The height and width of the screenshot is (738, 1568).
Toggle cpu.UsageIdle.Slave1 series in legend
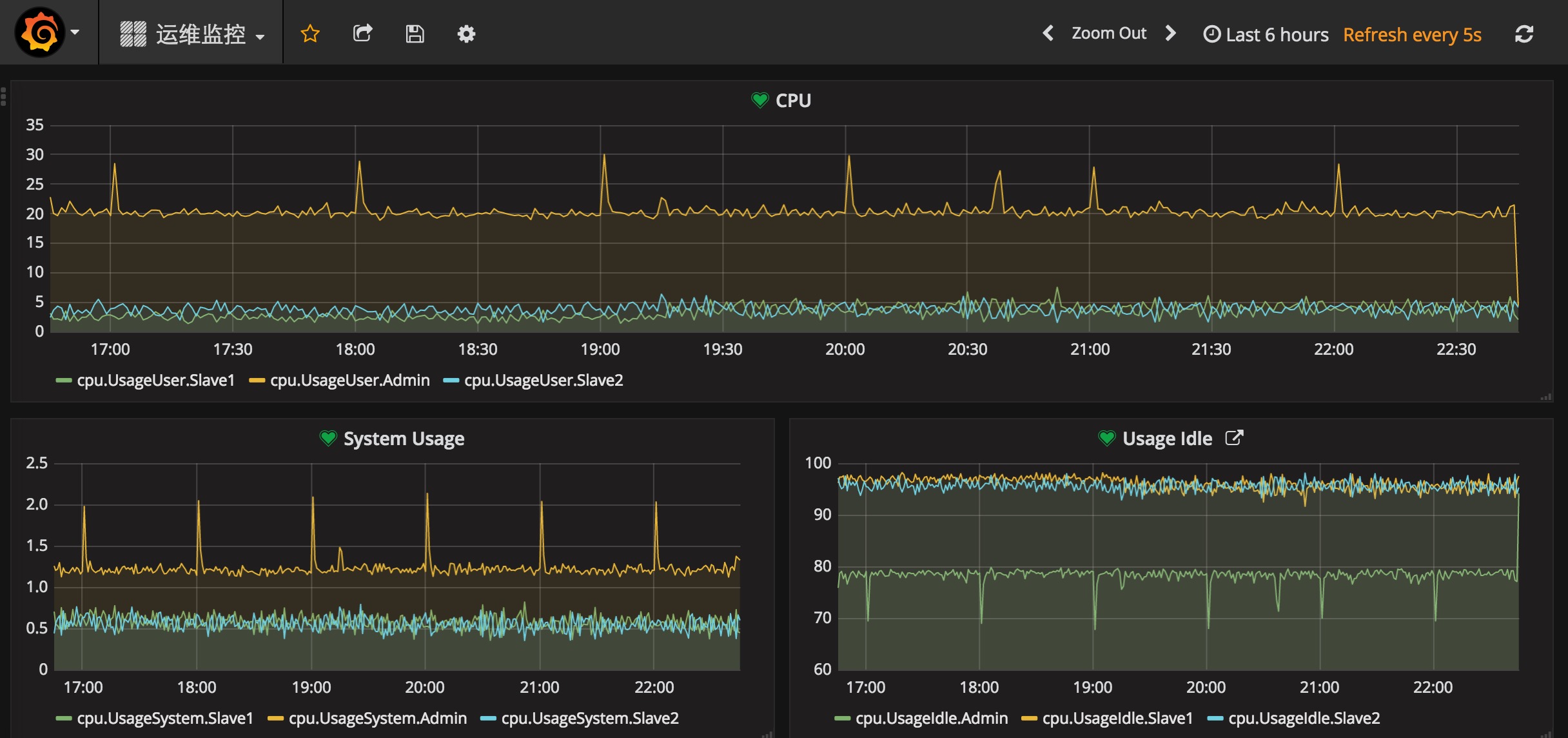pyautogui.click(x=1117, y=718)
